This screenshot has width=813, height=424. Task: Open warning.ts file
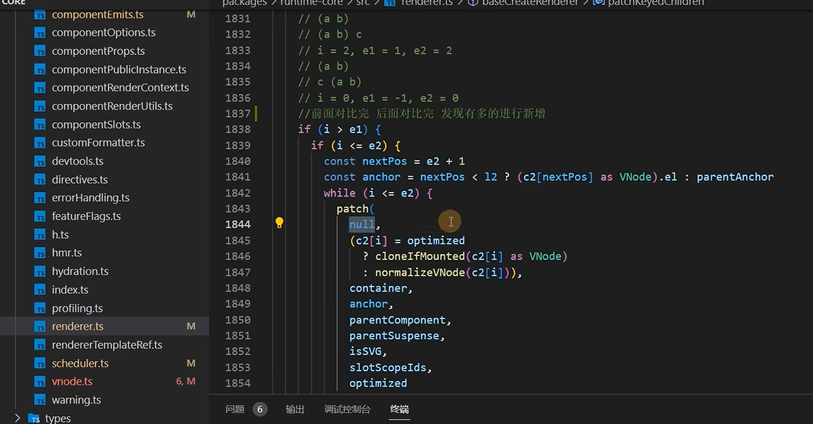pyautogui.click(x=76, y=400)
